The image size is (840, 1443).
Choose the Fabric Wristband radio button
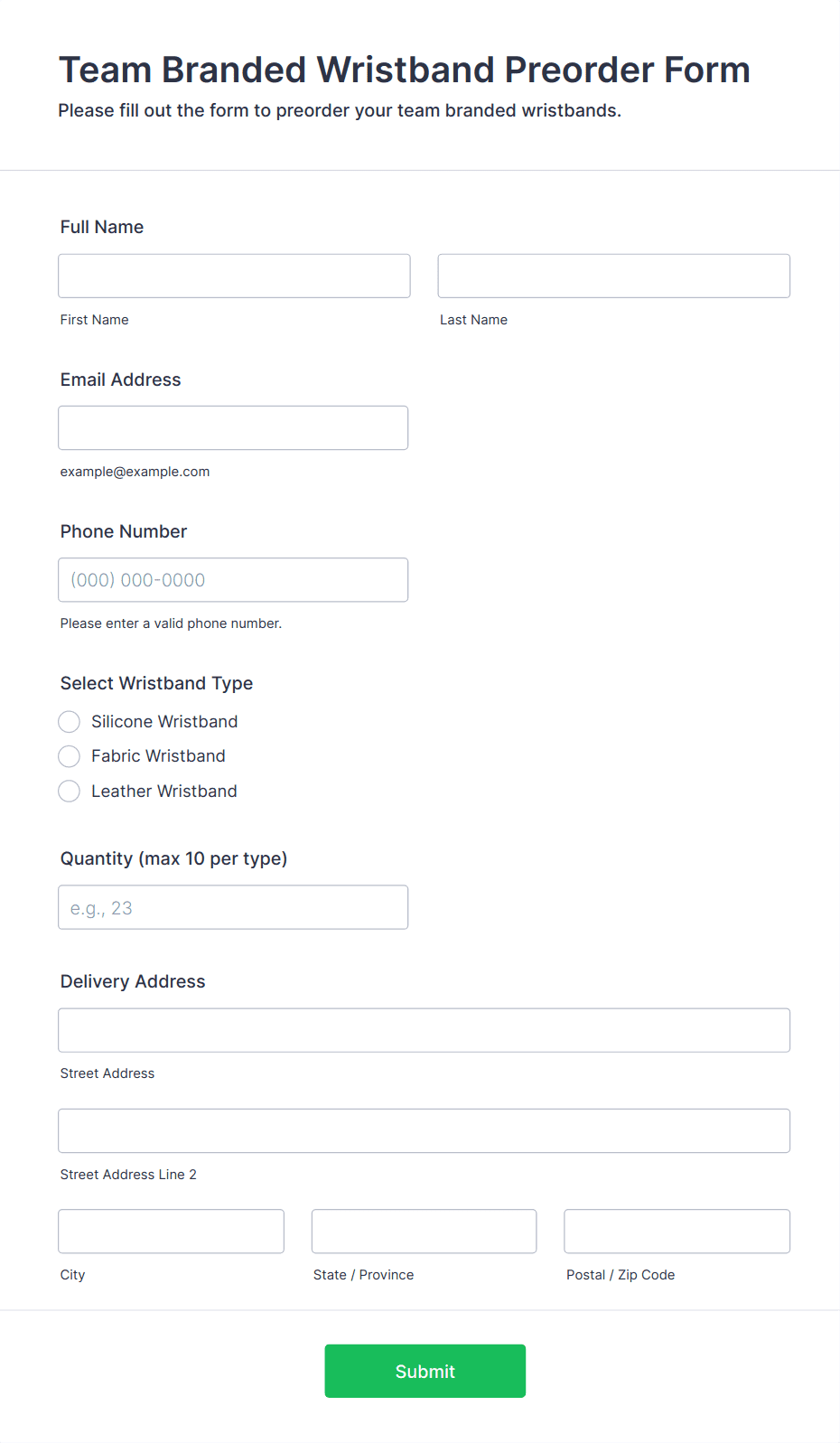pos(70,756)
